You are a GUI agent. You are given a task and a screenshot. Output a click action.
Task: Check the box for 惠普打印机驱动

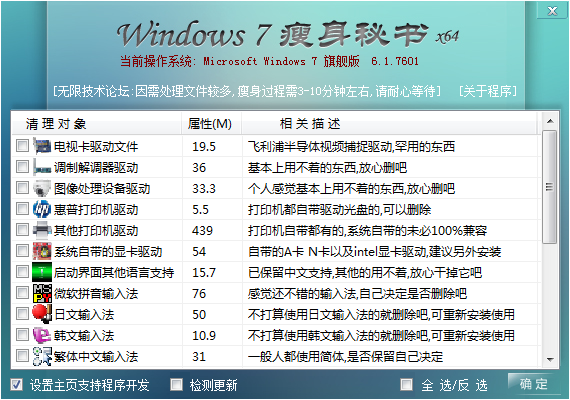23,209
